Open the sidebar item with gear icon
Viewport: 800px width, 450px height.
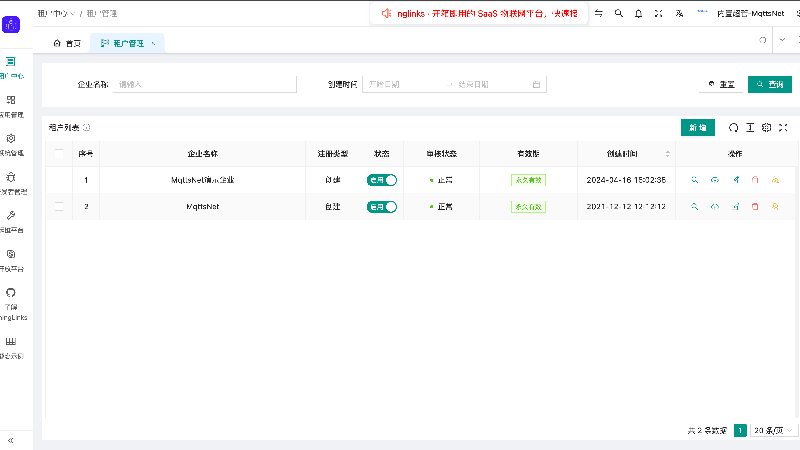11,144
